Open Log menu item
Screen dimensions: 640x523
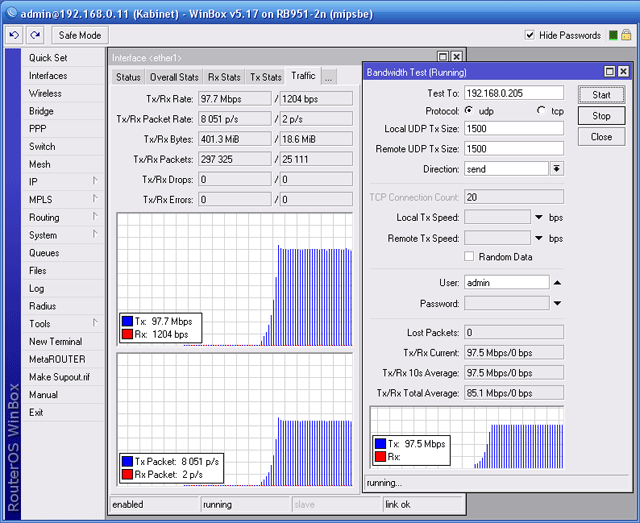tap(63, 288)
